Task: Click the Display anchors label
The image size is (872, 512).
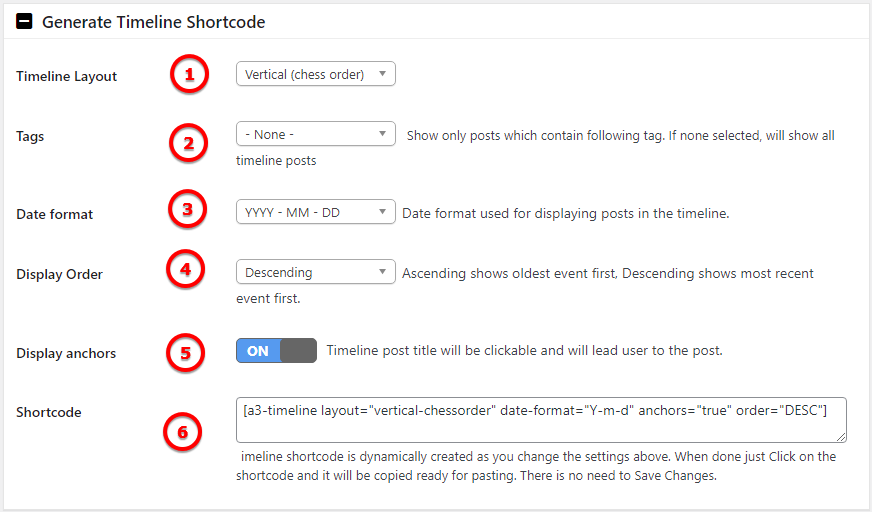Action: point(66,354)
